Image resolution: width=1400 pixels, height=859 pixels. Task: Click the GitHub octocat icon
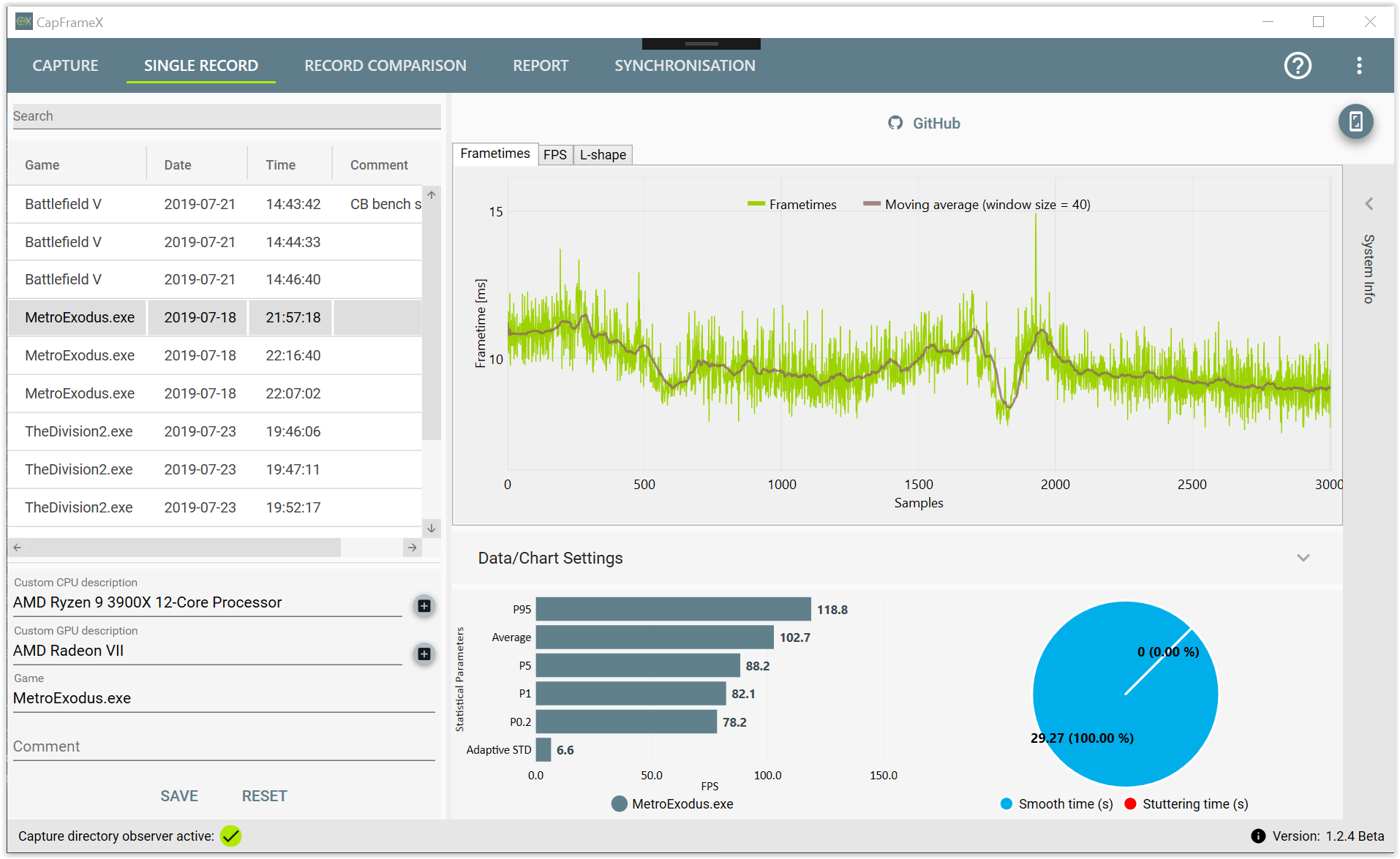pyautogui.click(x=895, y=124)
